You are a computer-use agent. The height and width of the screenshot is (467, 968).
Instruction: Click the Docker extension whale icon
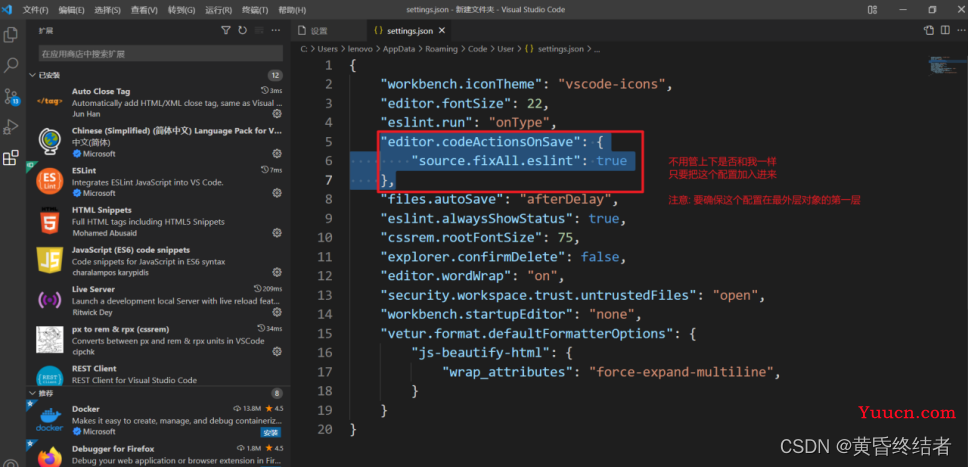49,420
